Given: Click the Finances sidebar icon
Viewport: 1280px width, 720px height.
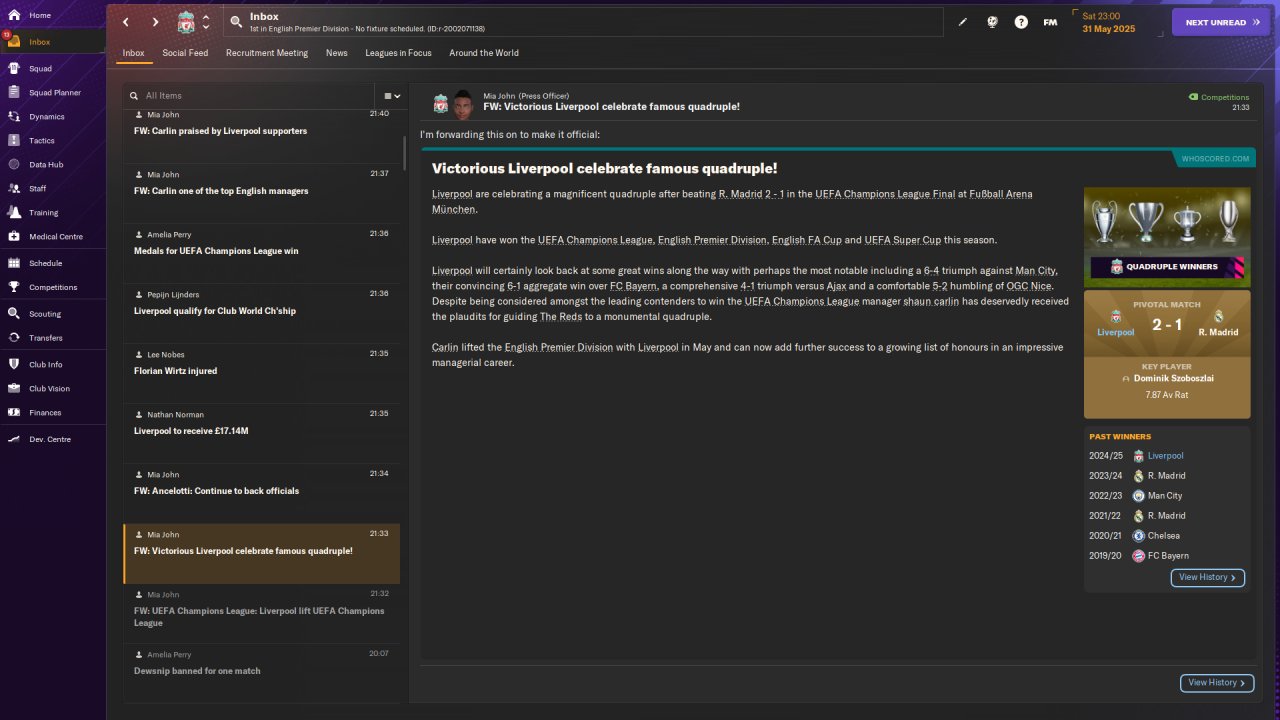Looking at the screenshot, I should coord(14,412).
